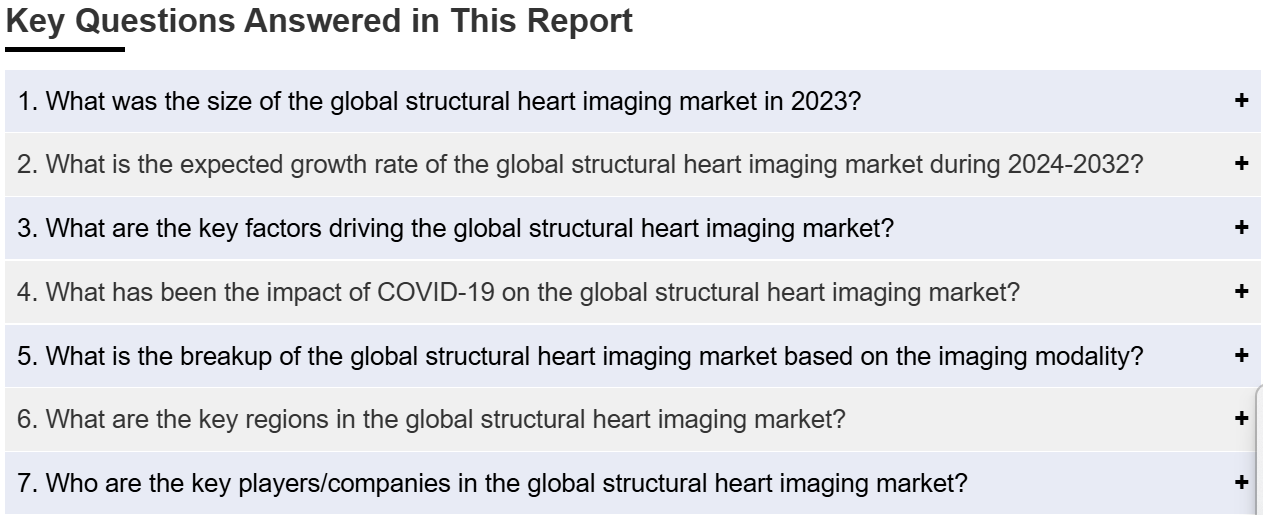Click blank space in the growth rate question row
This screenshot has width=1263, height=515.
(x=1188, y=165)
